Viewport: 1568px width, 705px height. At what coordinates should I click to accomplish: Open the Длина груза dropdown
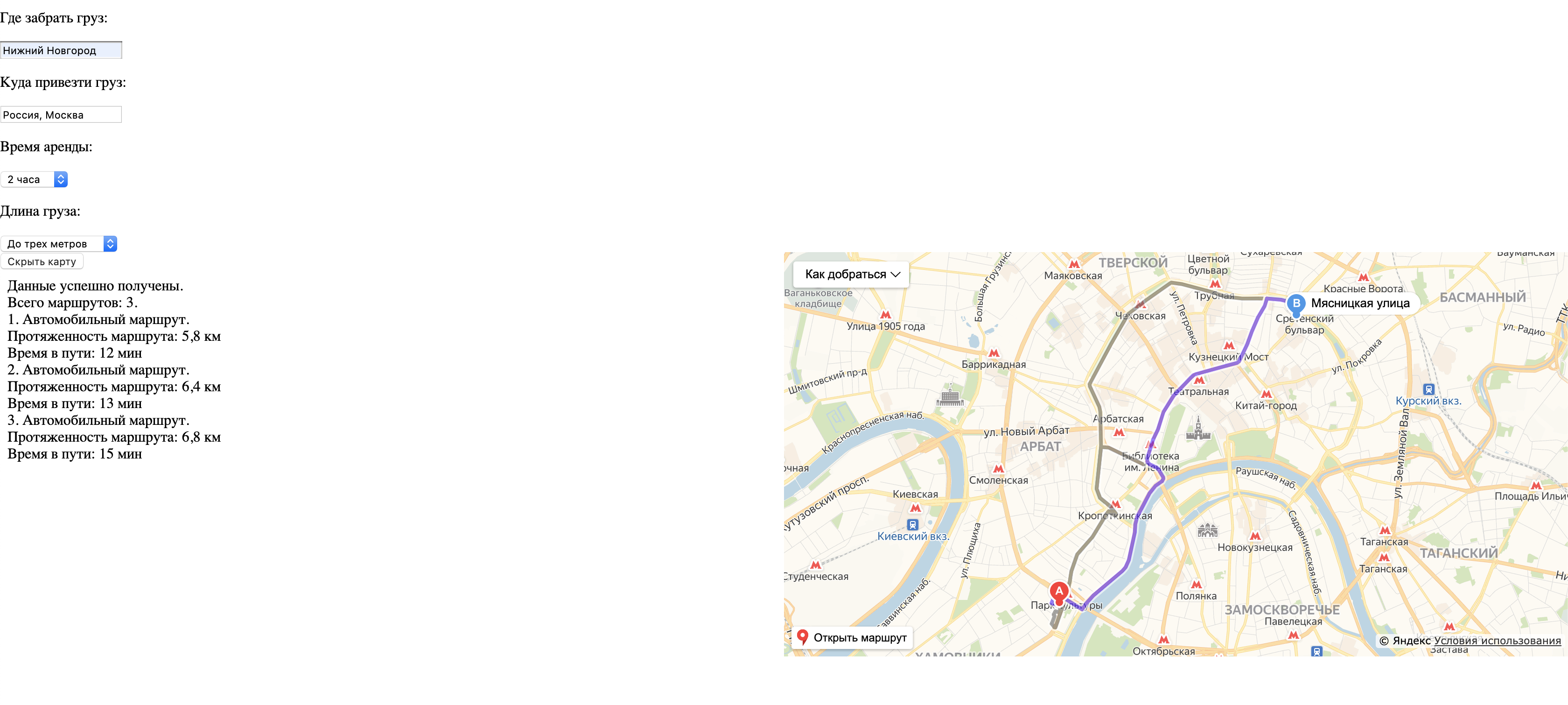click(58, 244)
